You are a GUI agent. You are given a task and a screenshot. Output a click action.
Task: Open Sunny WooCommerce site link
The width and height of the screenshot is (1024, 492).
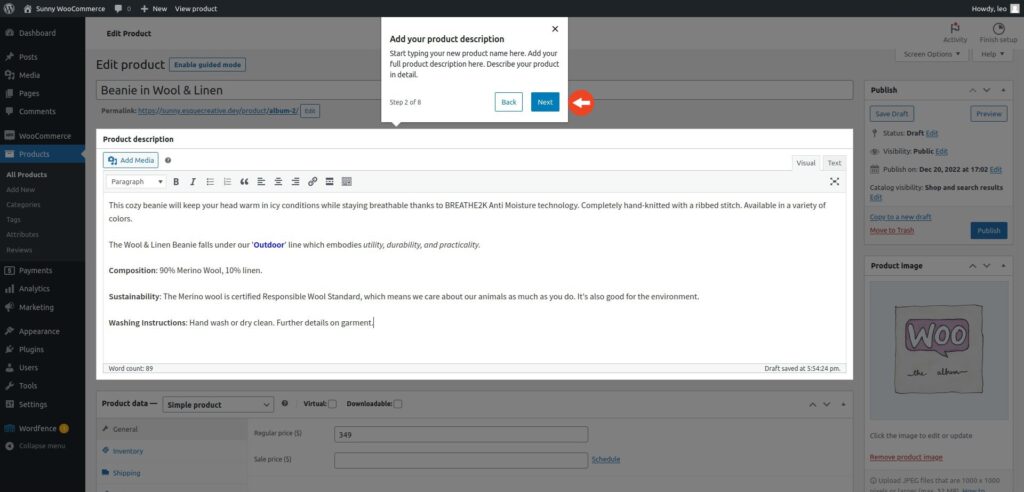click(x=63, y=8)
